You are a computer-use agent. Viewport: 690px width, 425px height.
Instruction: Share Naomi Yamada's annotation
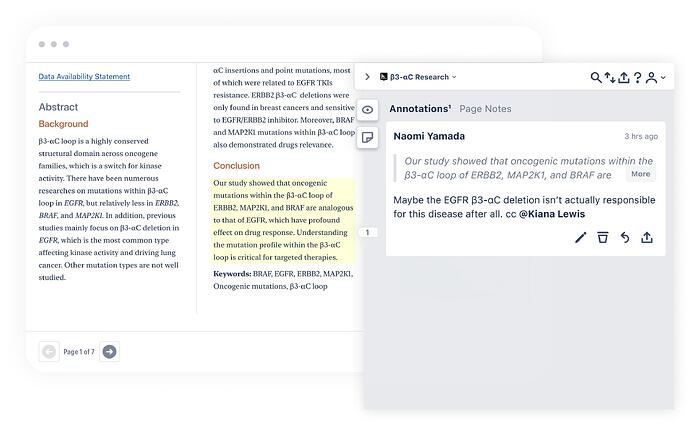(647, 237)
